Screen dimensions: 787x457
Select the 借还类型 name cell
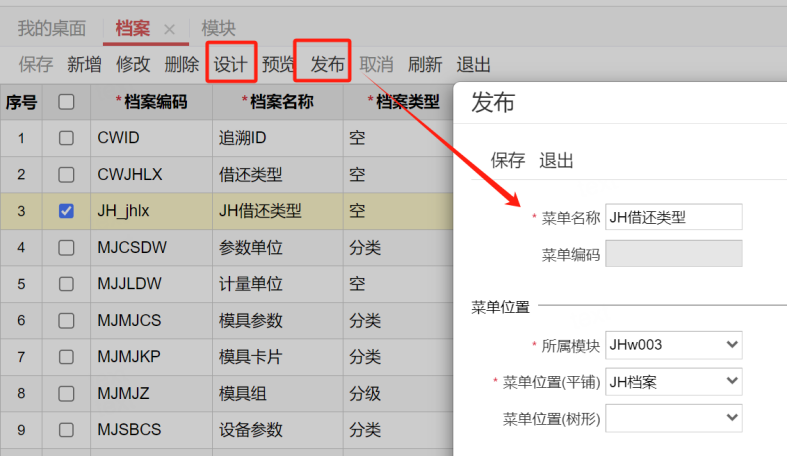pos(278,175)
